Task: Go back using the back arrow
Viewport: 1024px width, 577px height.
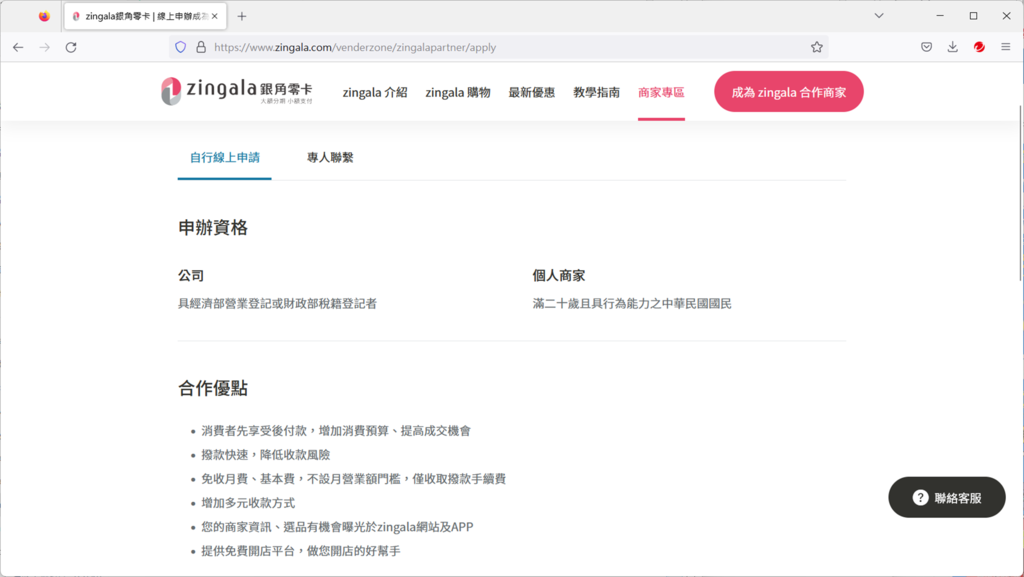Action: [18, 47]
